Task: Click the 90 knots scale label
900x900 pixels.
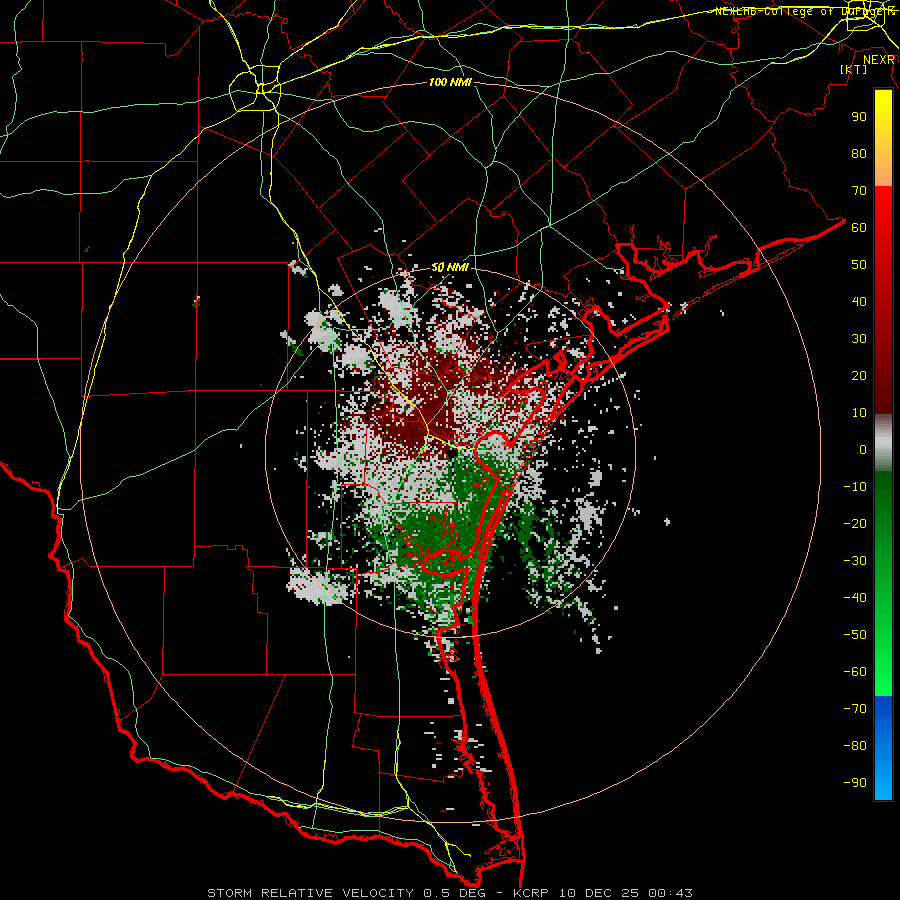Action: pos(859,117)
